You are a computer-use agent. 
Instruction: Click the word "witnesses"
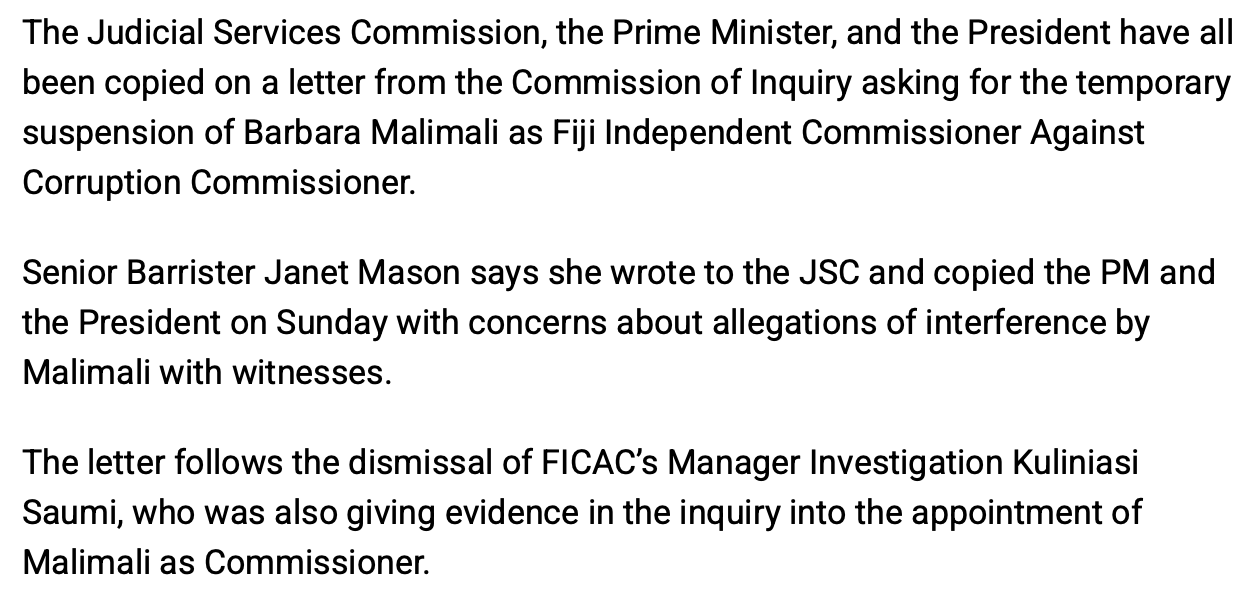click(x=310, y=373)
